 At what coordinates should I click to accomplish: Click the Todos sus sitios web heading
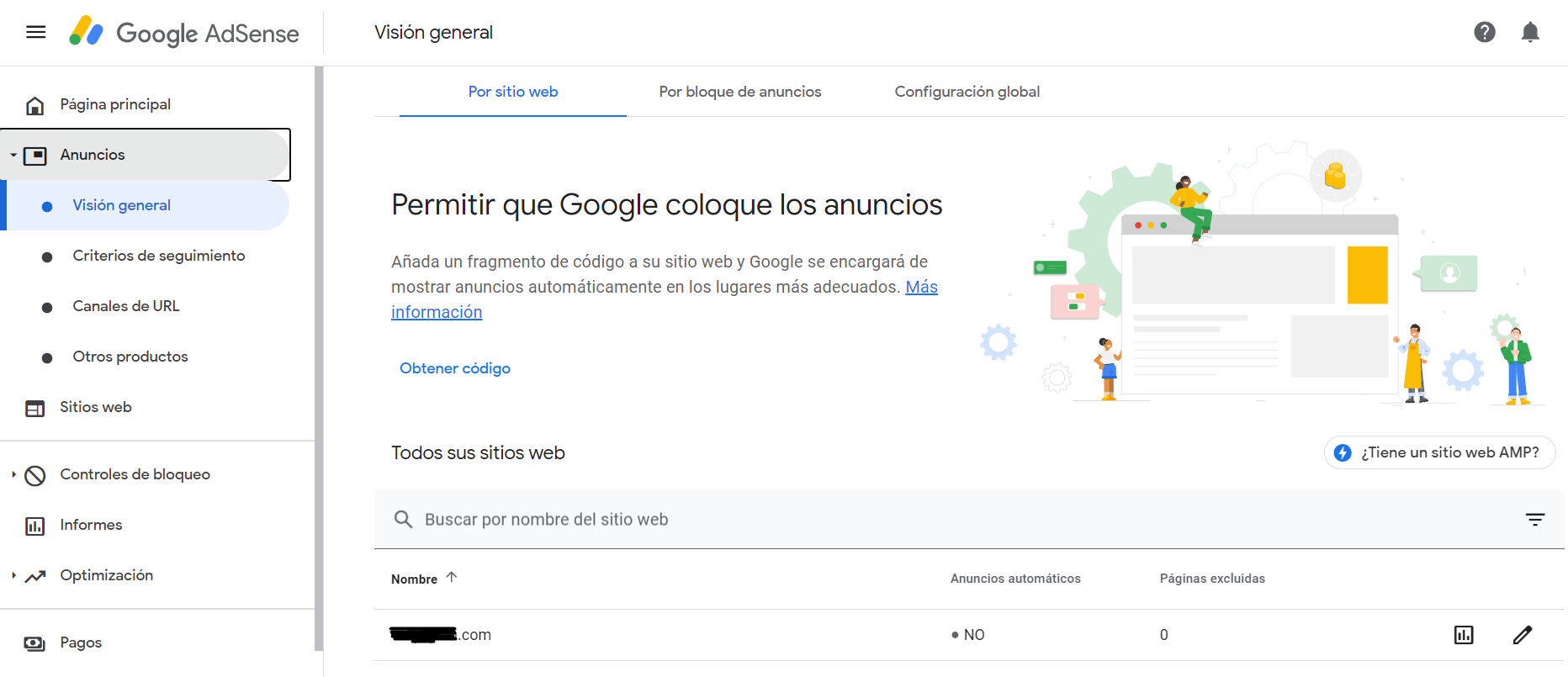click(478, 452)
